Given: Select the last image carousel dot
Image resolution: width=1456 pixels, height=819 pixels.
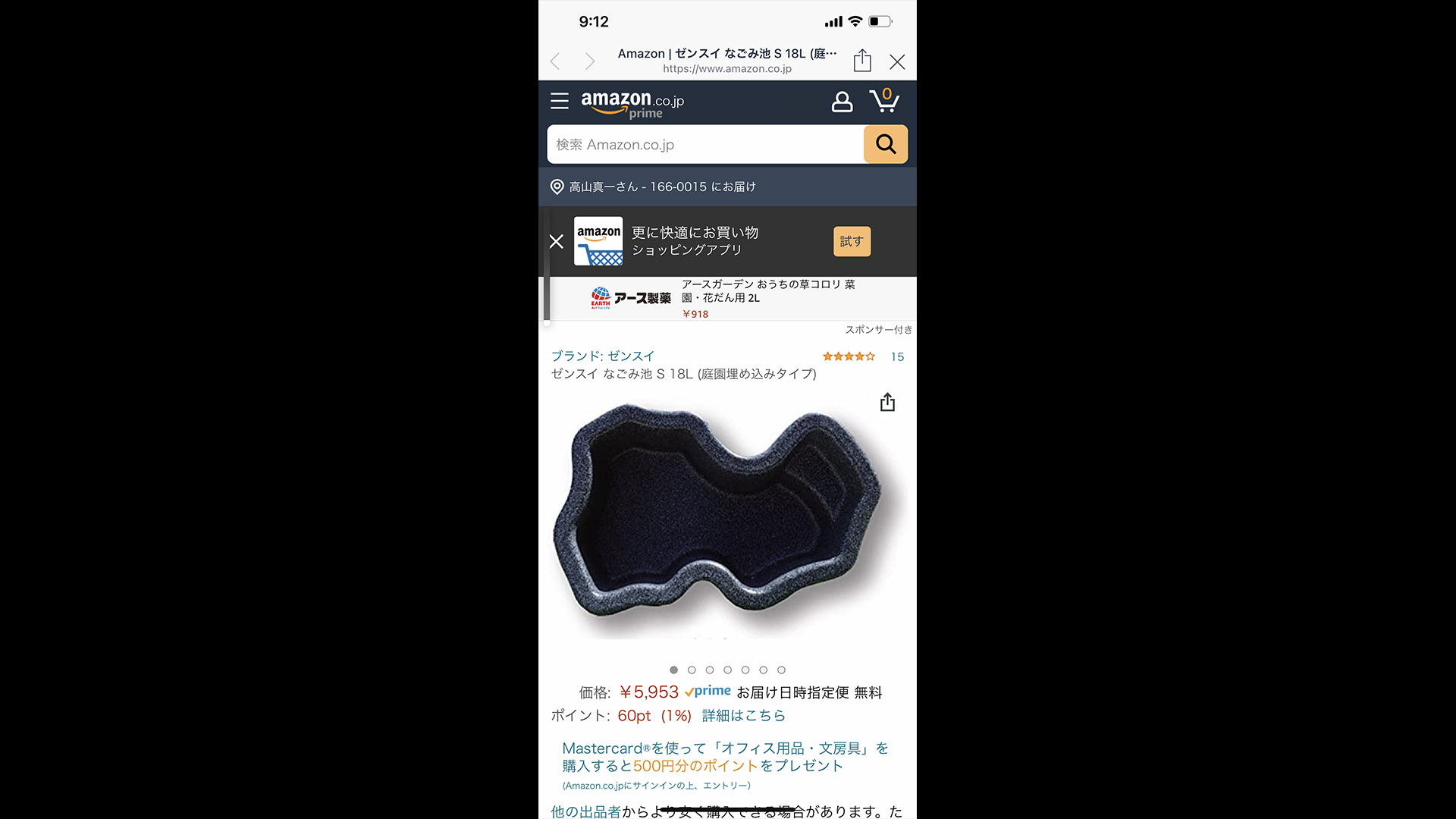Looking at the screenshot, I should (781, 670).
